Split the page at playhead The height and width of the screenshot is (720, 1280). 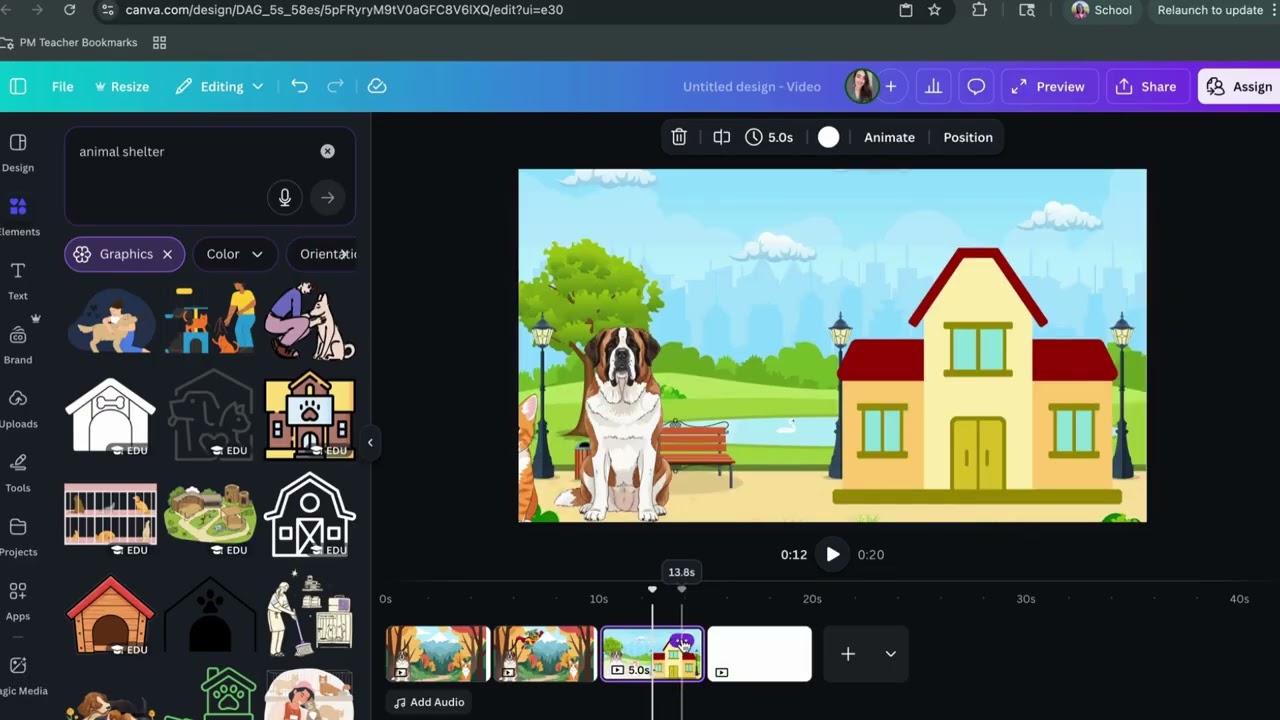tap(721, 137)
